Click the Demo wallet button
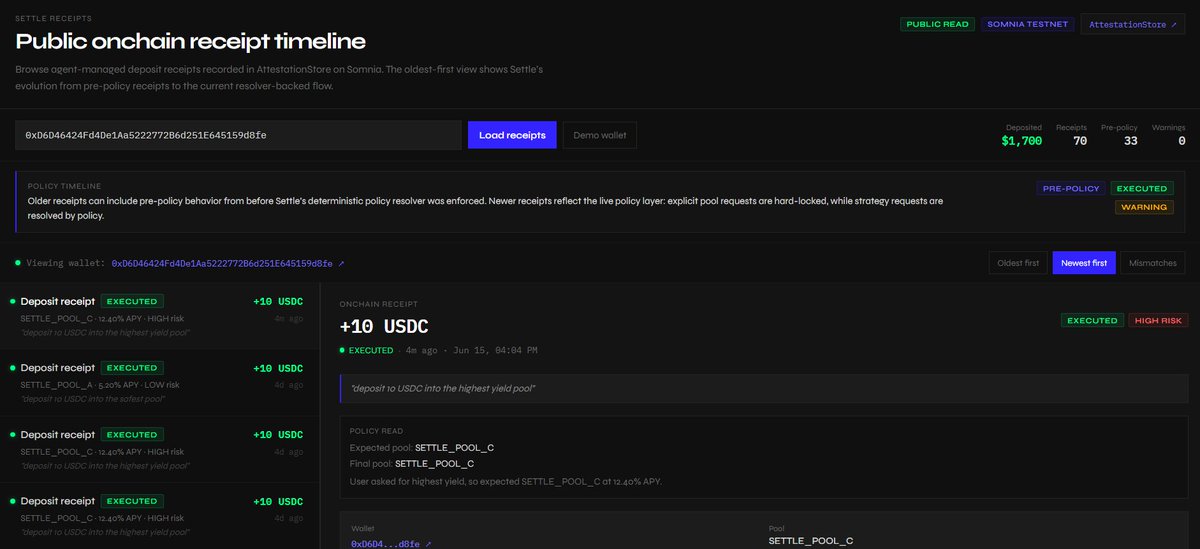1200x549 pixels. tap(599, 135)
